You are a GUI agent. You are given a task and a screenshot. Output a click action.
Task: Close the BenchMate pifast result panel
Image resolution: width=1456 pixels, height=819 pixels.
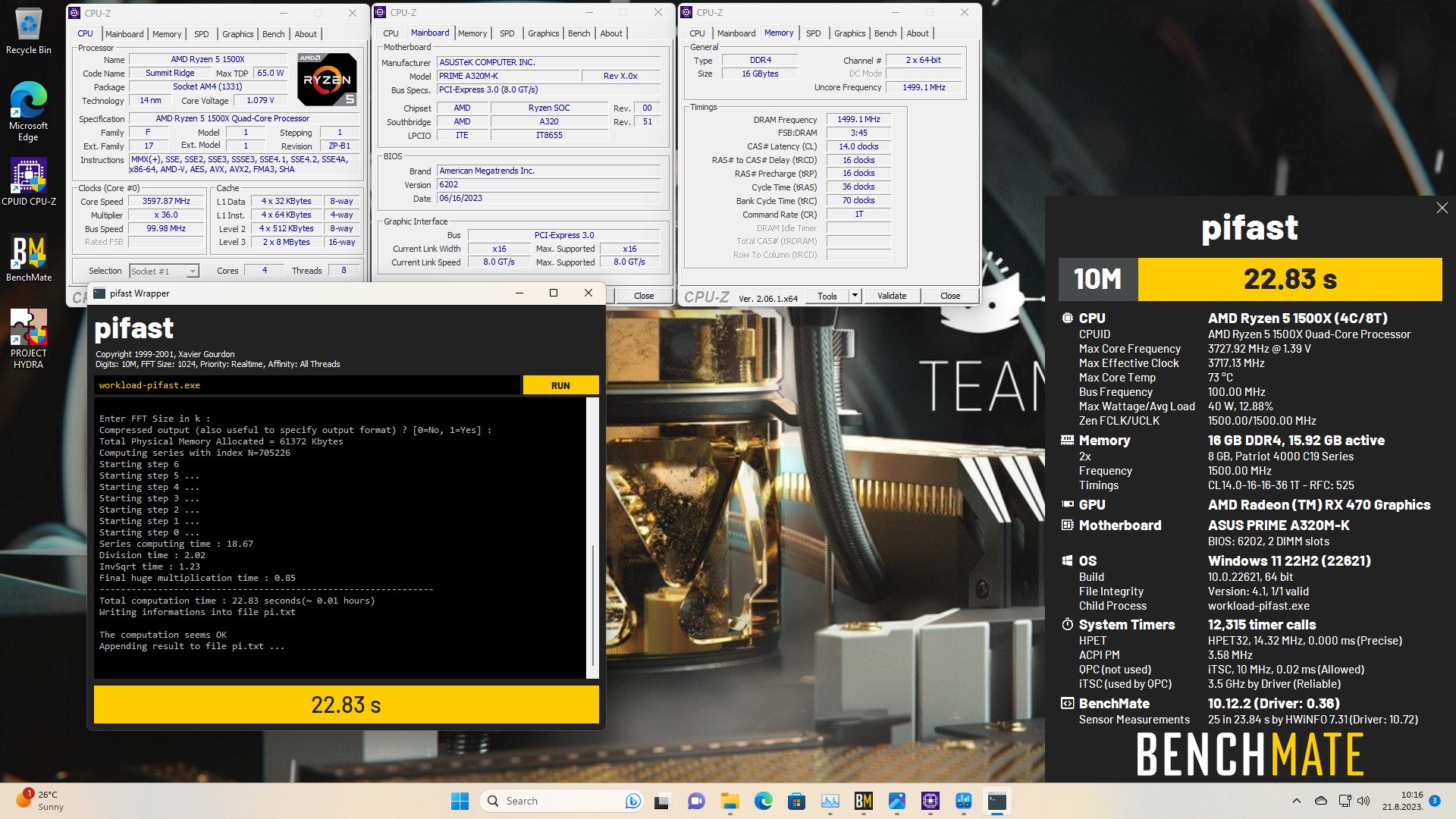tap(1442, 208)
